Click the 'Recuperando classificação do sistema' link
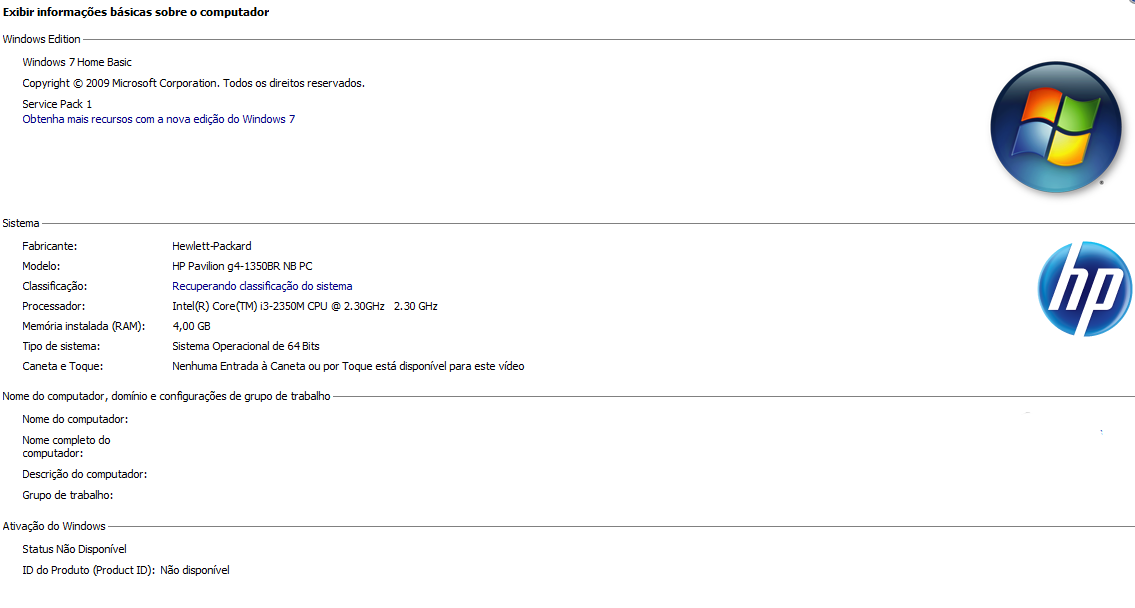1135x608 pixels. (262, 287)
